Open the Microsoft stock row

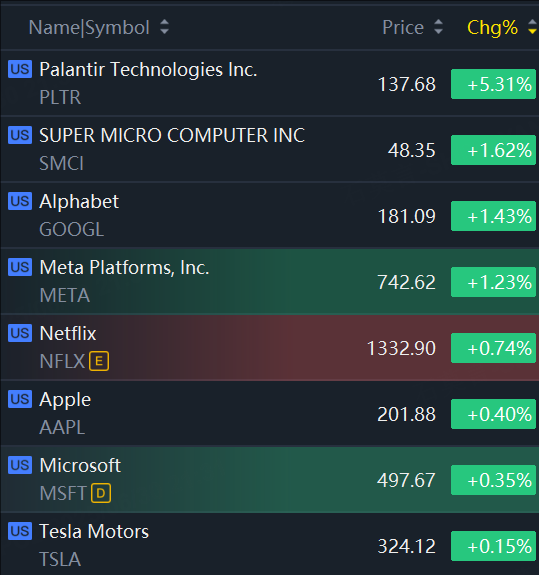click(x=270, y=479)
